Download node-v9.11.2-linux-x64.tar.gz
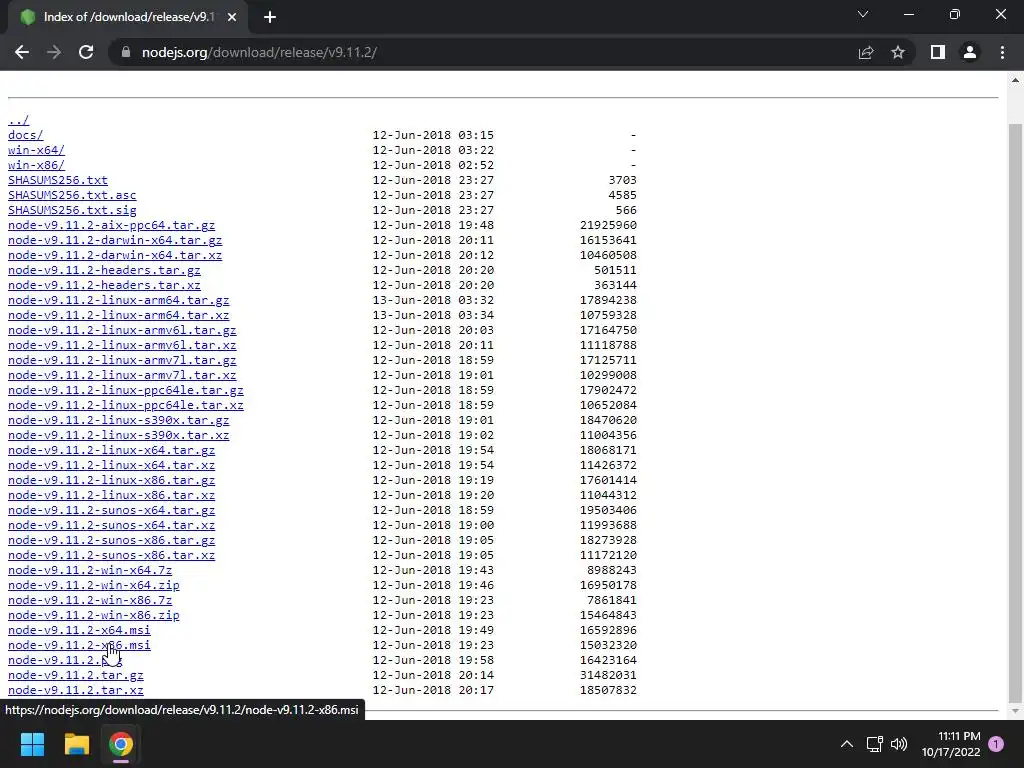Image resolution: width=1024 pixels, height=768 pixels. (x=111, y=451)
